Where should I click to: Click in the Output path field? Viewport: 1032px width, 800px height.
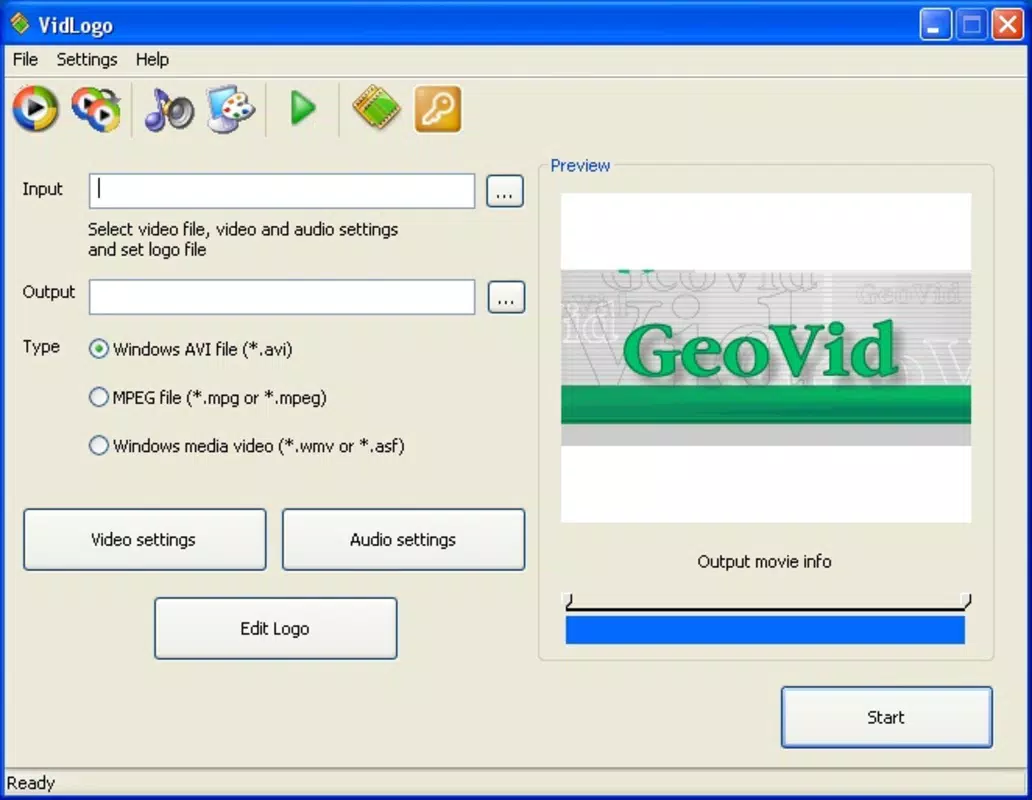(x=282, y=297)
